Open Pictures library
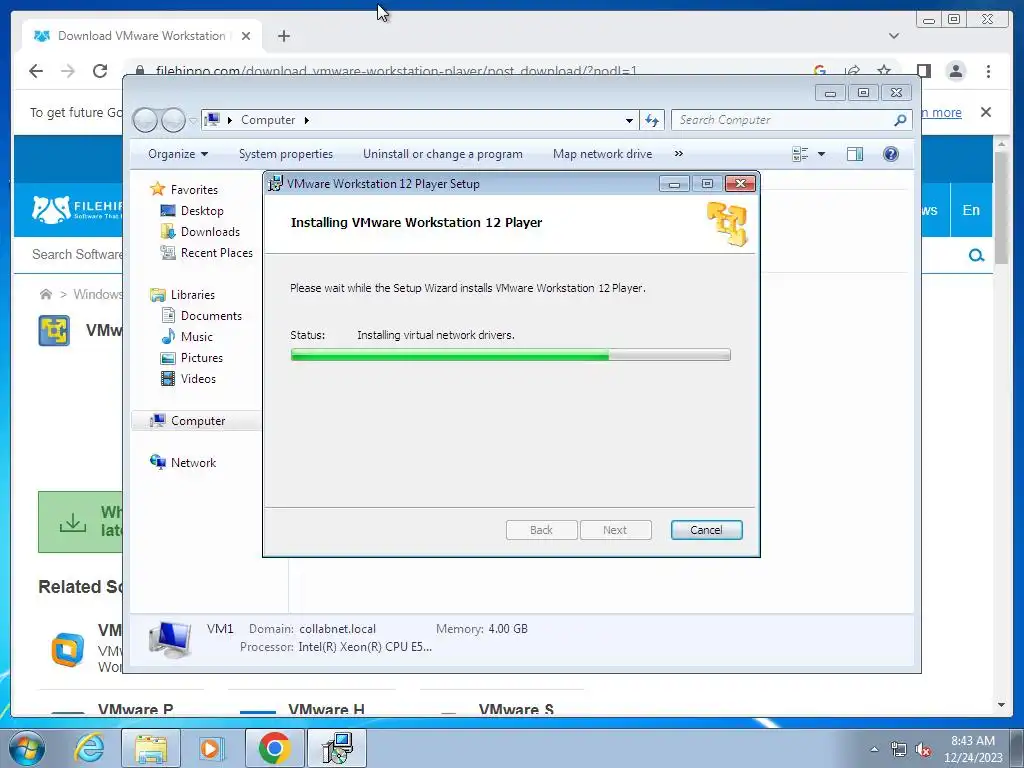The height and width of the screenshot is (768, 1024). (x=201, y=358)
